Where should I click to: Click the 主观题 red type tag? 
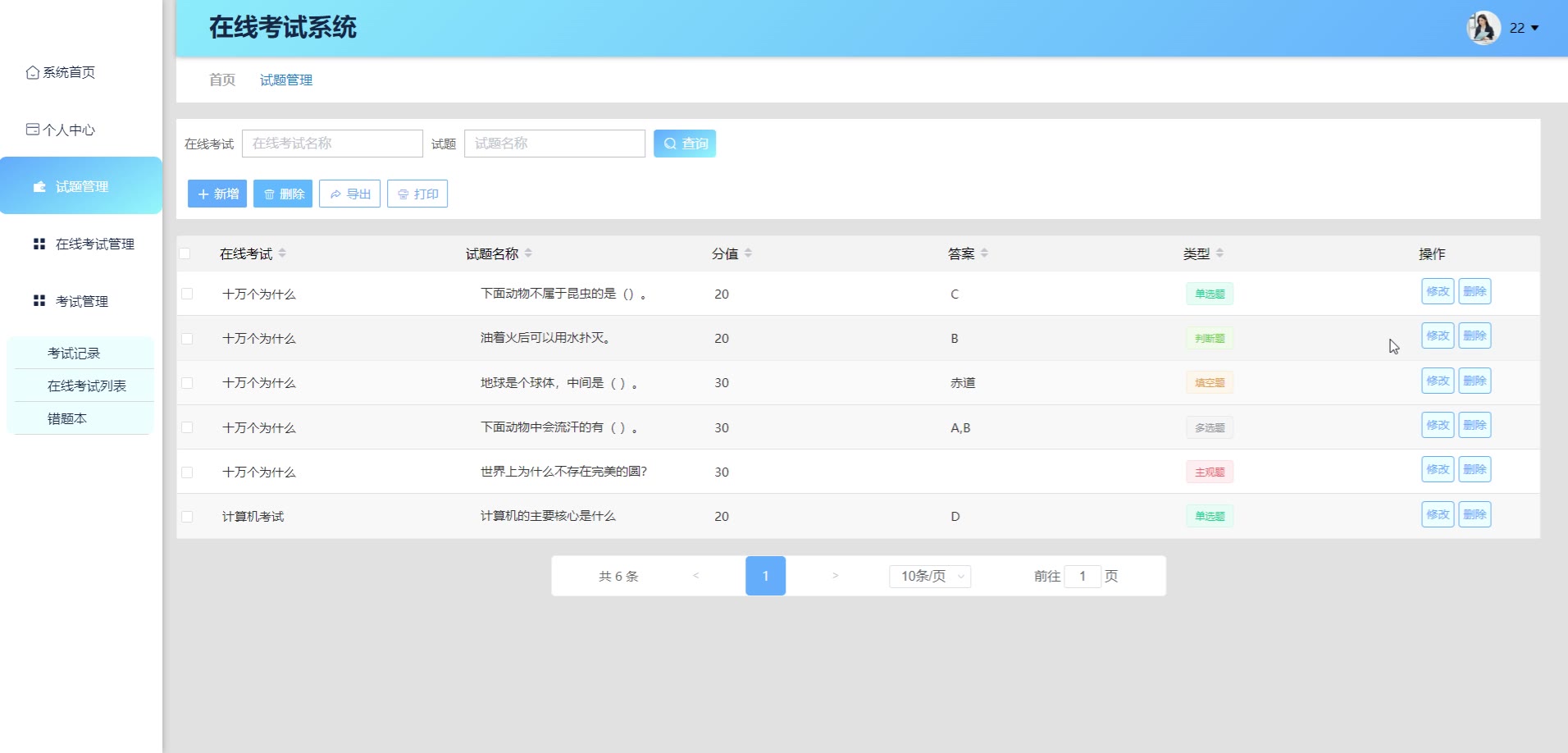tap(1209, 472)
